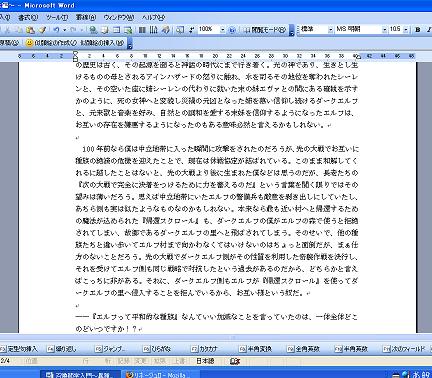Click 日本語 language indicator in status bar
This screenshot has width=432, height=378.
coord(205,361)
